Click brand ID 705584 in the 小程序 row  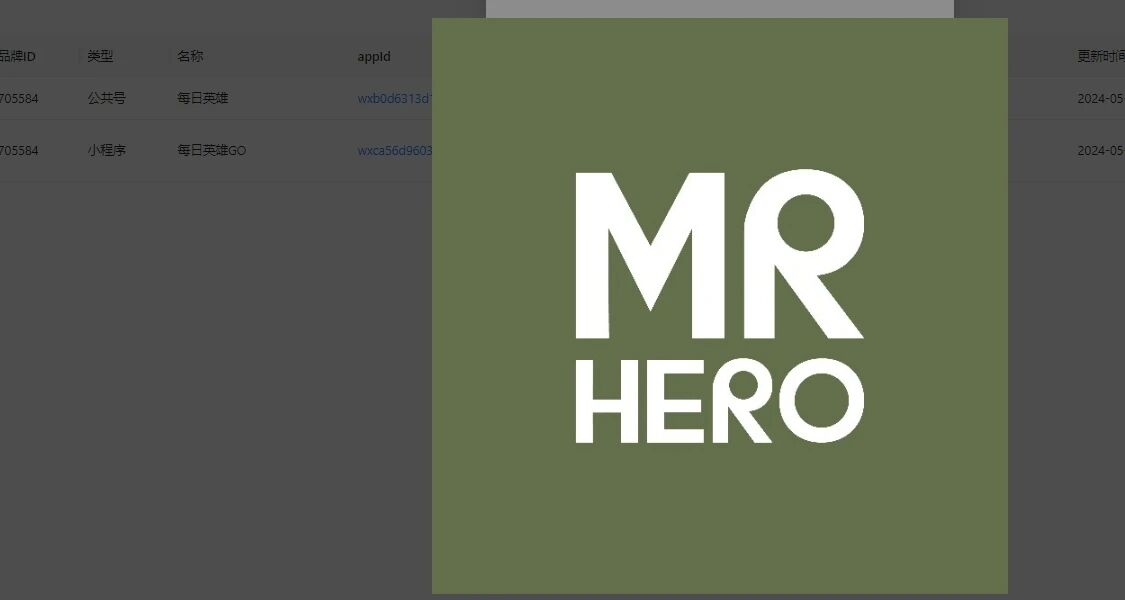point(19,151)
